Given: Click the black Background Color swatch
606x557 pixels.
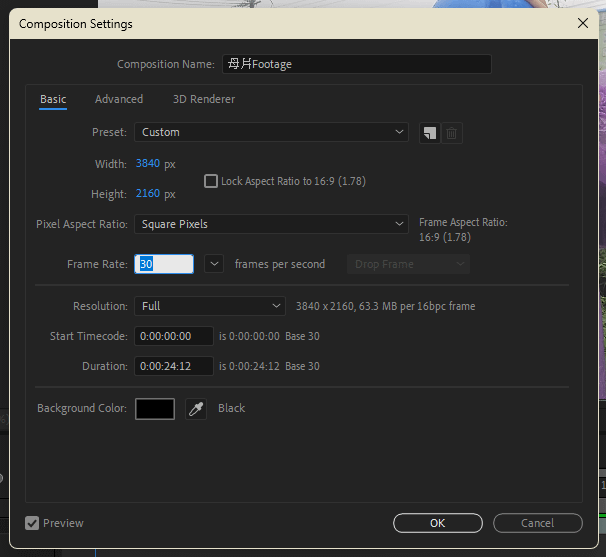Looking at the screenshot, I should pos(155,409).
